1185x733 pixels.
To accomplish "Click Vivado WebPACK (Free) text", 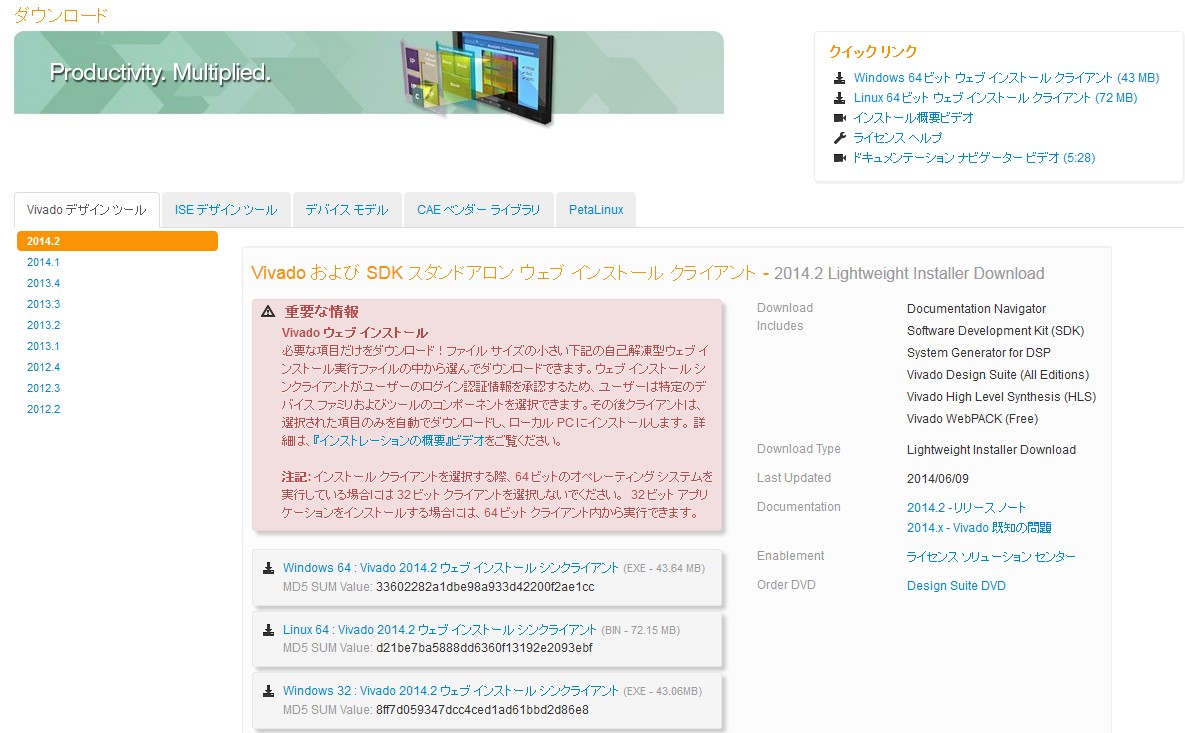I will (x=973, y=419).
